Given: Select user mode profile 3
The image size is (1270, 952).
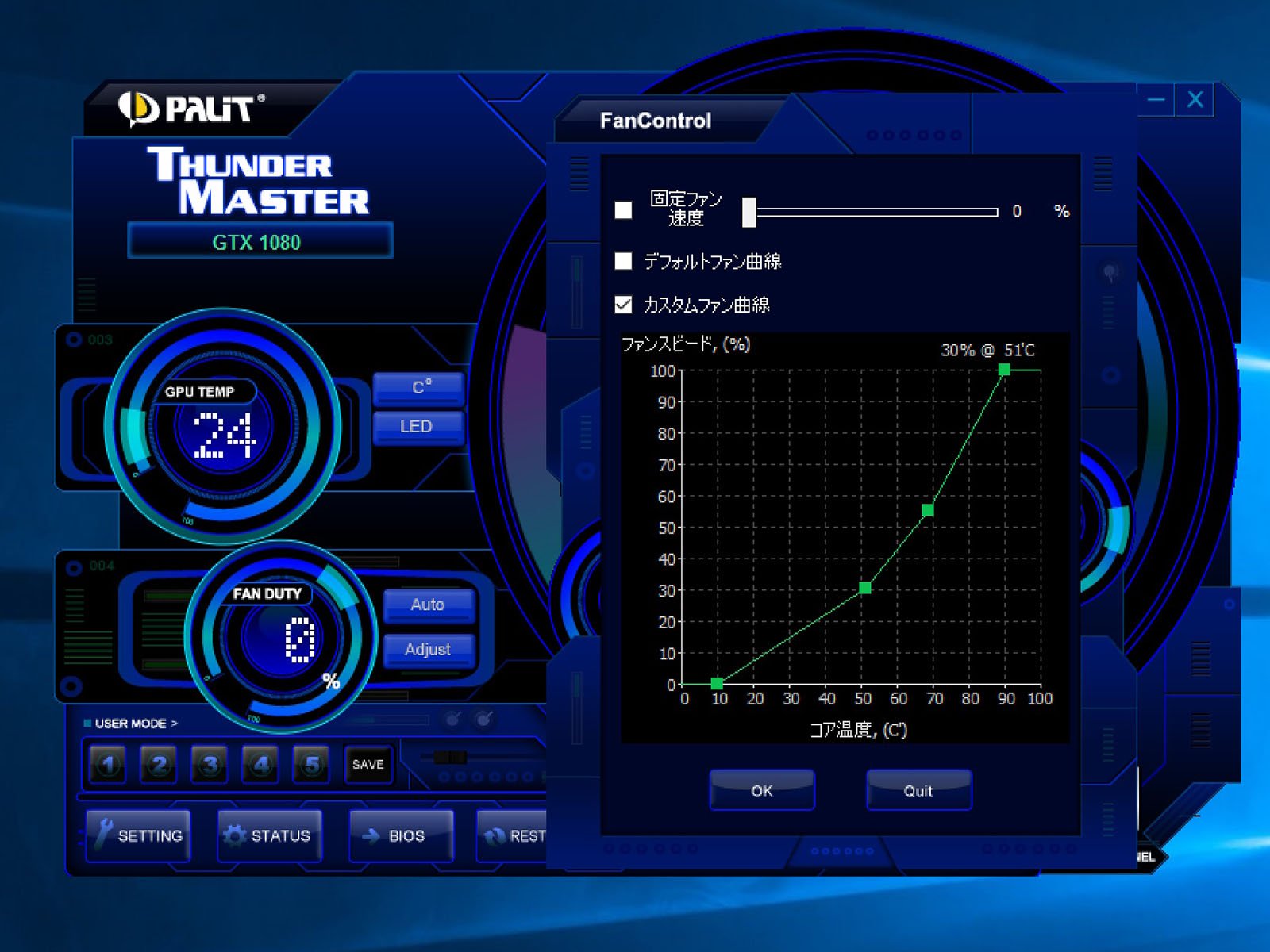Looking at the screenshot, I should click(x=210, y=764).
